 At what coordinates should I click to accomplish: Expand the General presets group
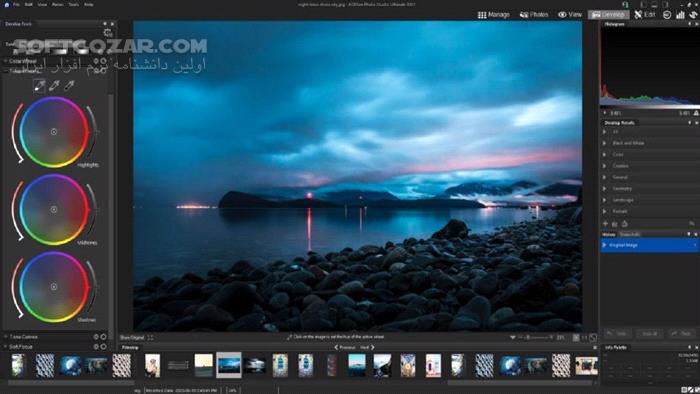pyautogui.click(x=604, y=177)
